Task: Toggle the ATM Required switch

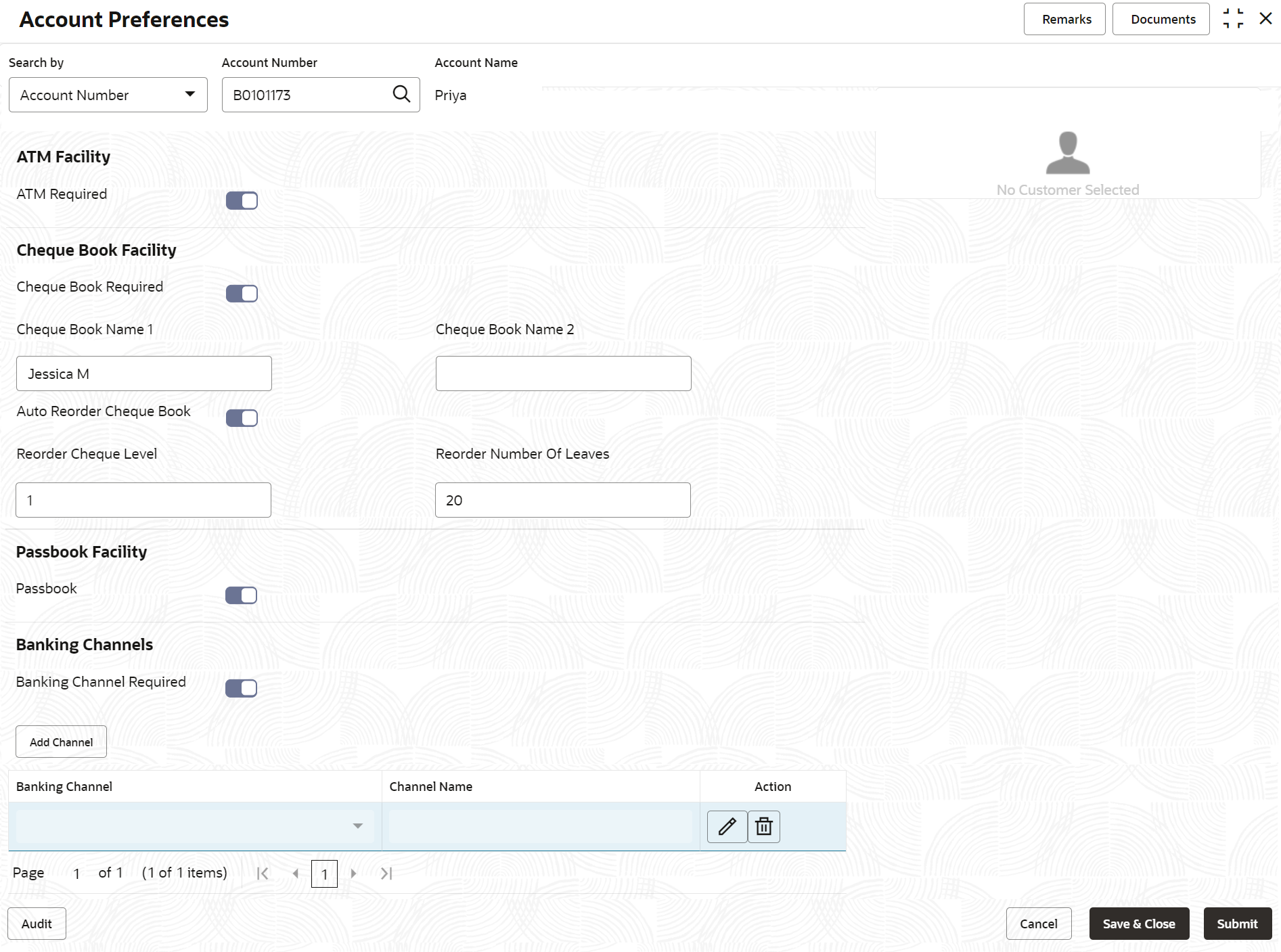Action: [x=242, y=200]
